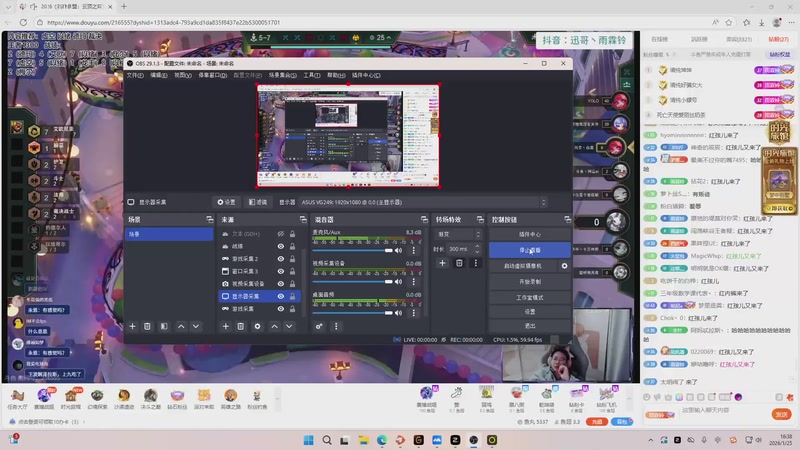Viewport: 800px width, 450px height.
Task: Pop out the 转场特效 dock panel
Action: [480, 219]
